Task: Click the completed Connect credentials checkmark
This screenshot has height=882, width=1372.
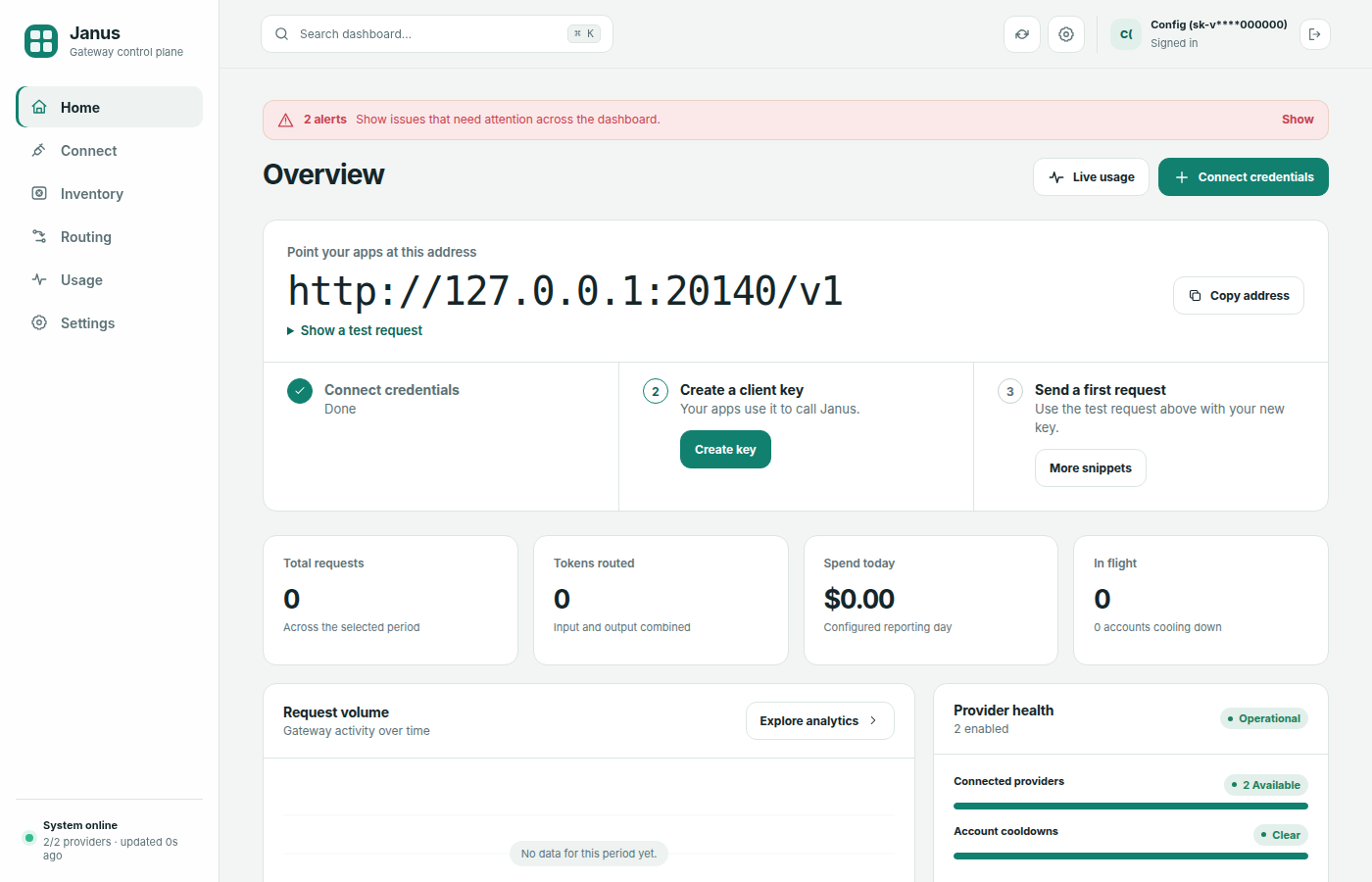Action: [x=300, y=391]
